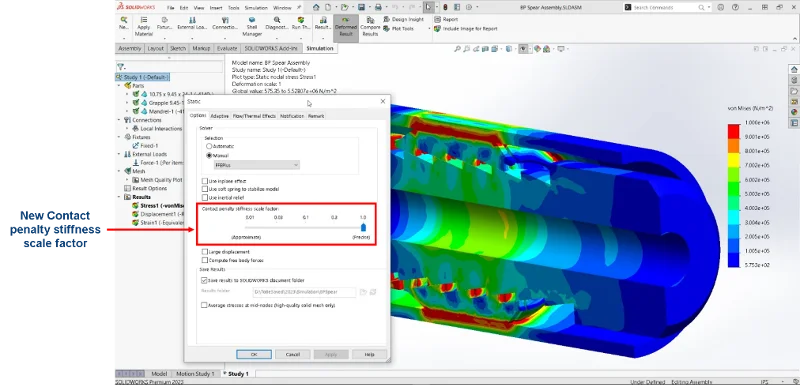The image size is (800, 385).
Task: Click the Rebuild traffic light icon
Action: tap(445, 7)
